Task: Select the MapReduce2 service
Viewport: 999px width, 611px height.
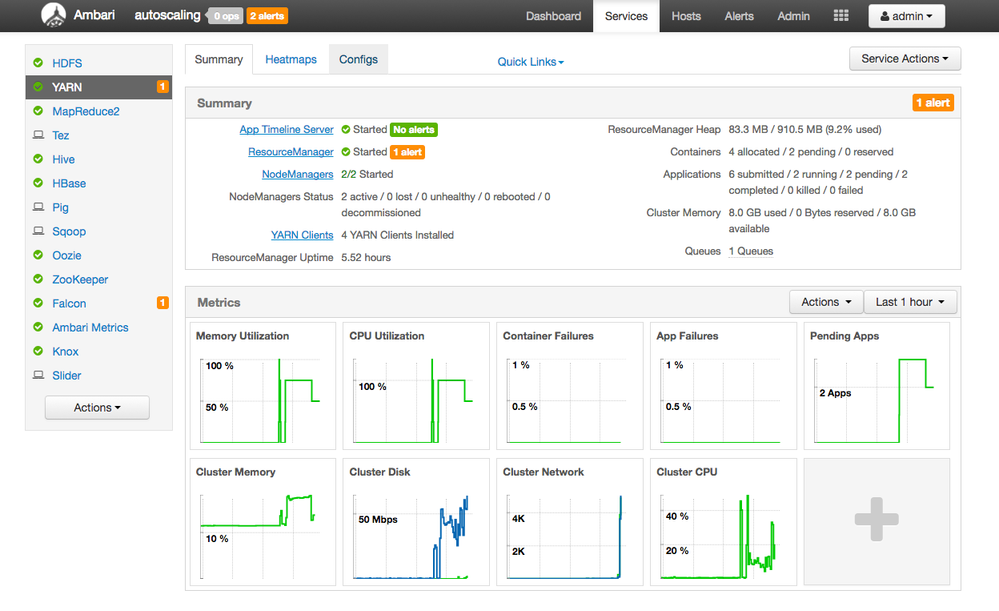Action: pyautogui.click(x=85, y=111)
